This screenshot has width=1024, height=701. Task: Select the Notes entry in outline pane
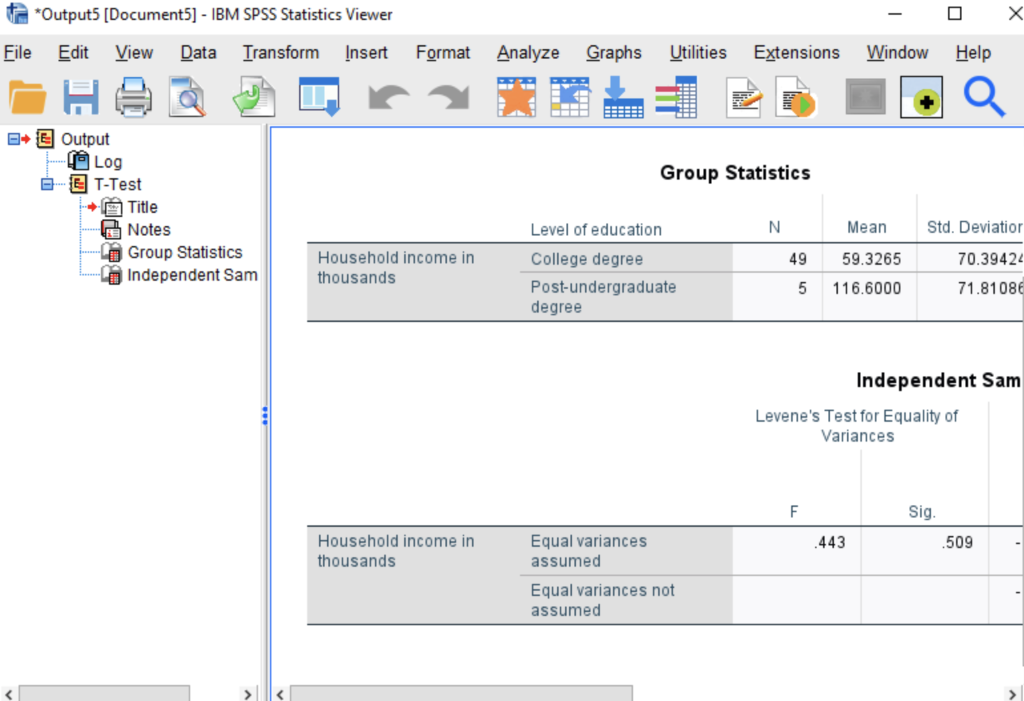[x=147, y=229]
